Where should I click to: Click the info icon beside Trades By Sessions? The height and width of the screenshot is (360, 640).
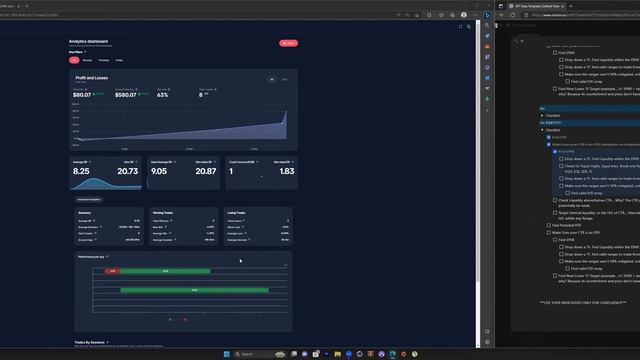tap(107, 342)
